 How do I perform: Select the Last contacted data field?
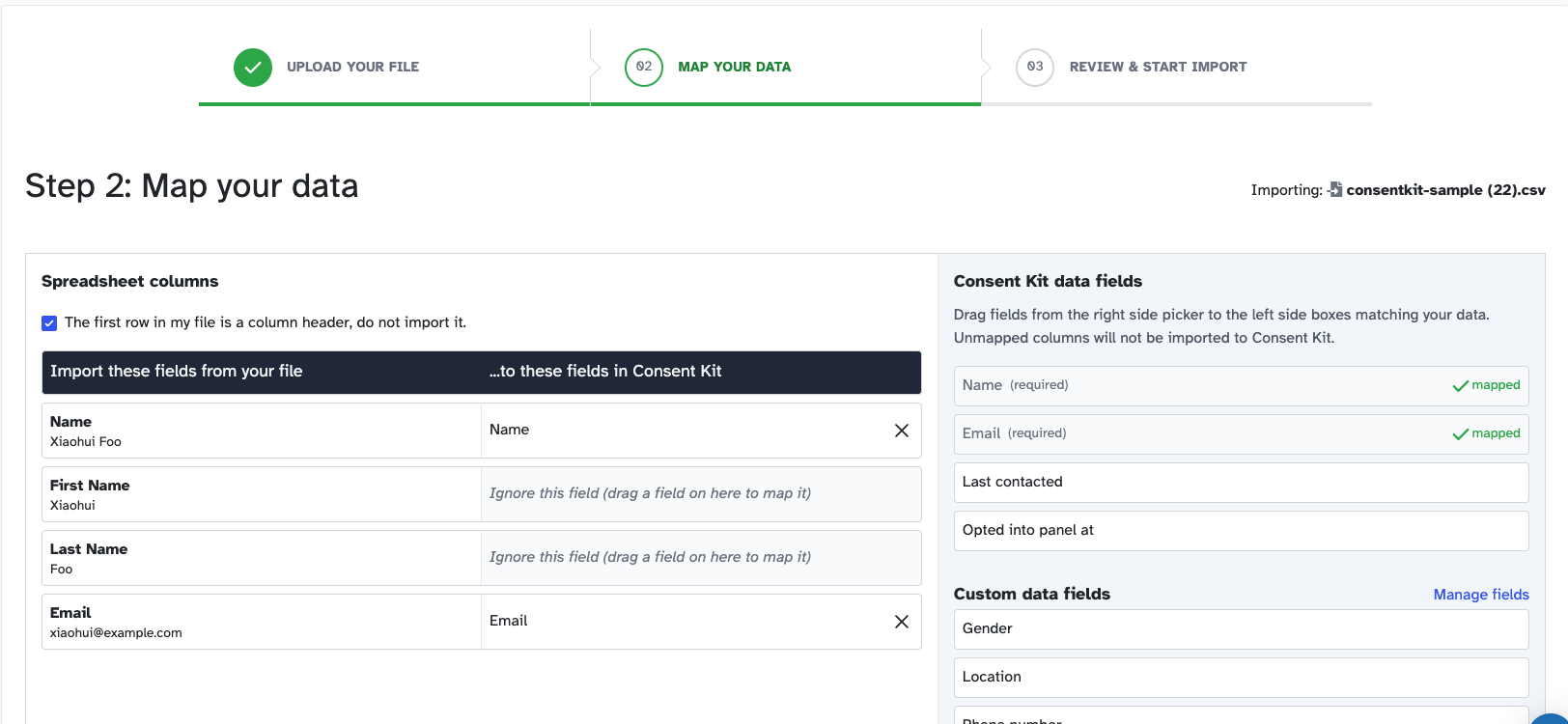(1241, 483)
